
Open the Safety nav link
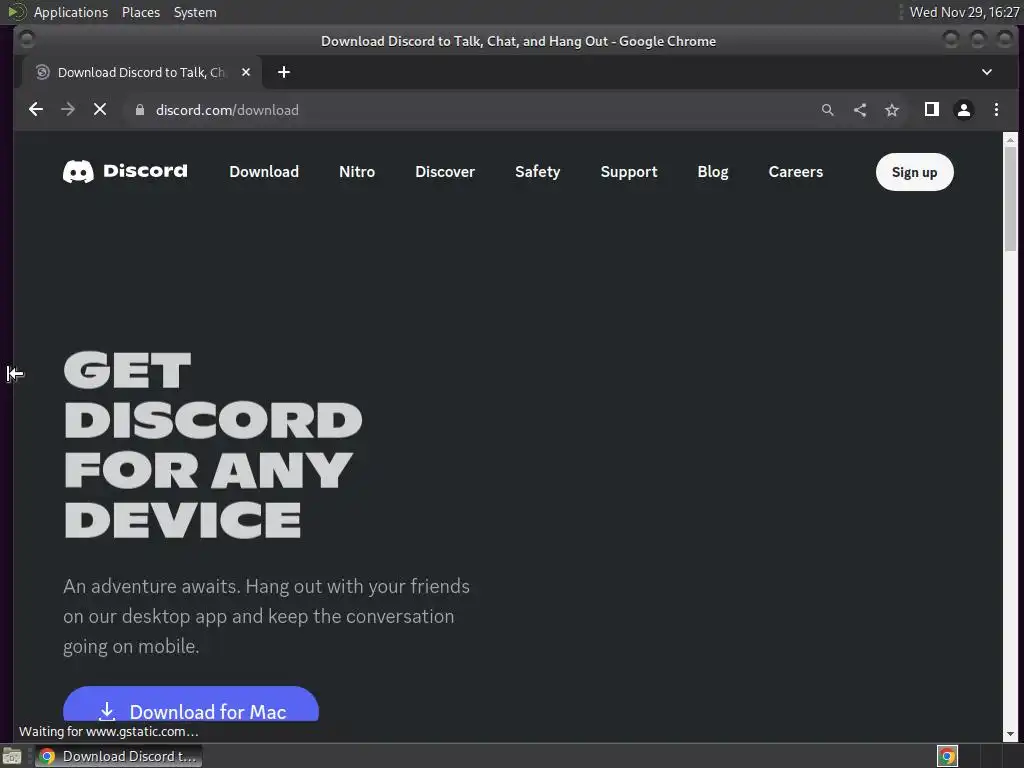pyautogui.click(x=537, y=172)
